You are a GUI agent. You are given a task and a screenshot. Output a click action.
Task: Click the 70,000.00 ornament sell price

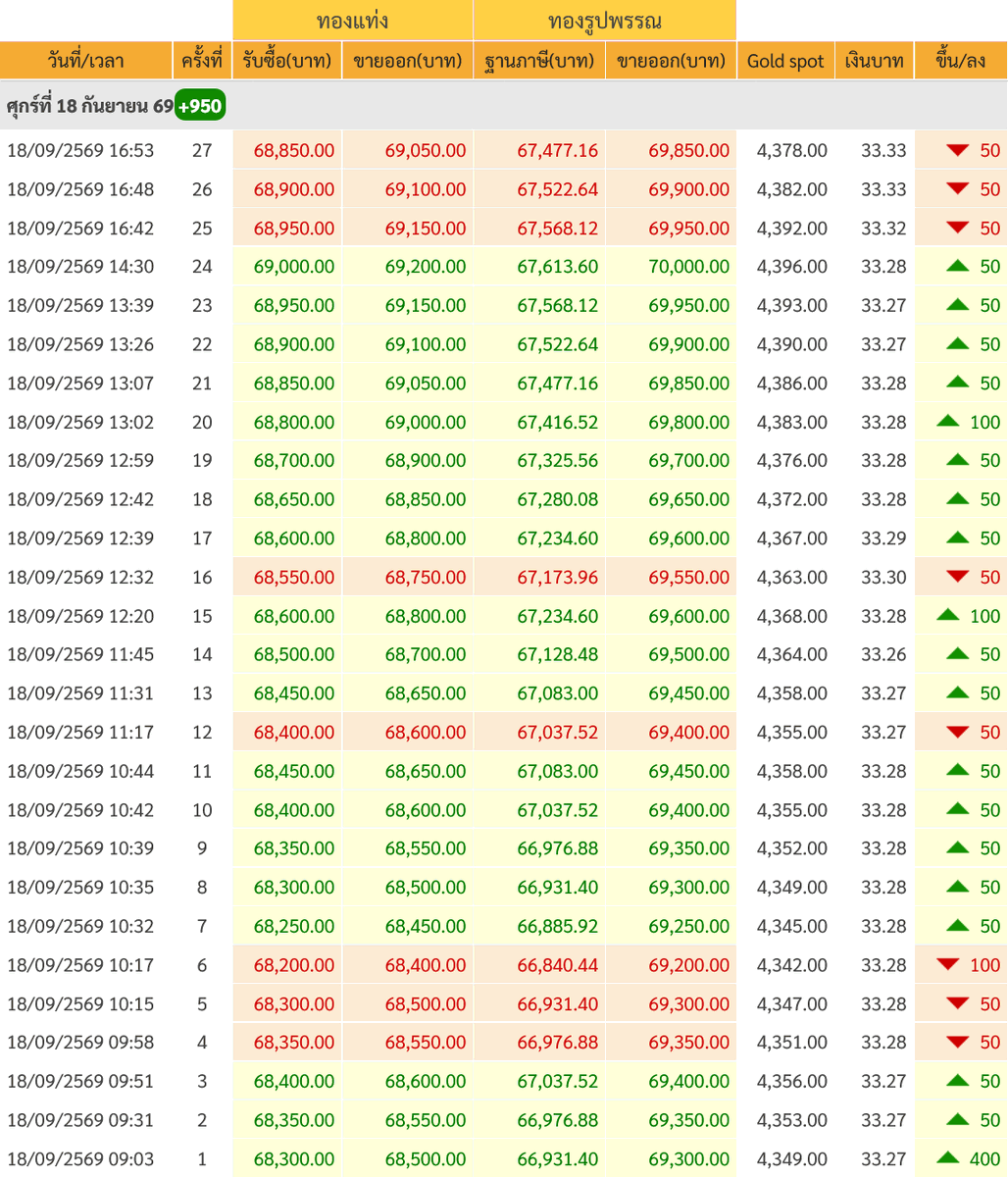point(688,267)
